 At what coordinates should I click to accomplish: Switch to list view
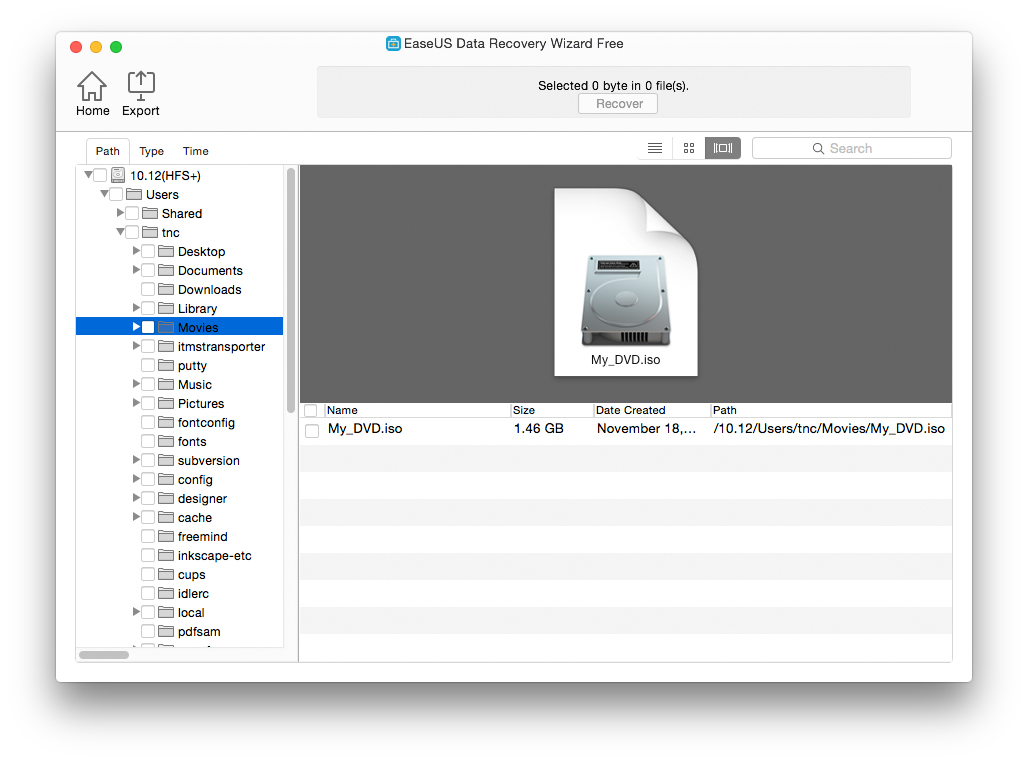[x=655, y=148]
